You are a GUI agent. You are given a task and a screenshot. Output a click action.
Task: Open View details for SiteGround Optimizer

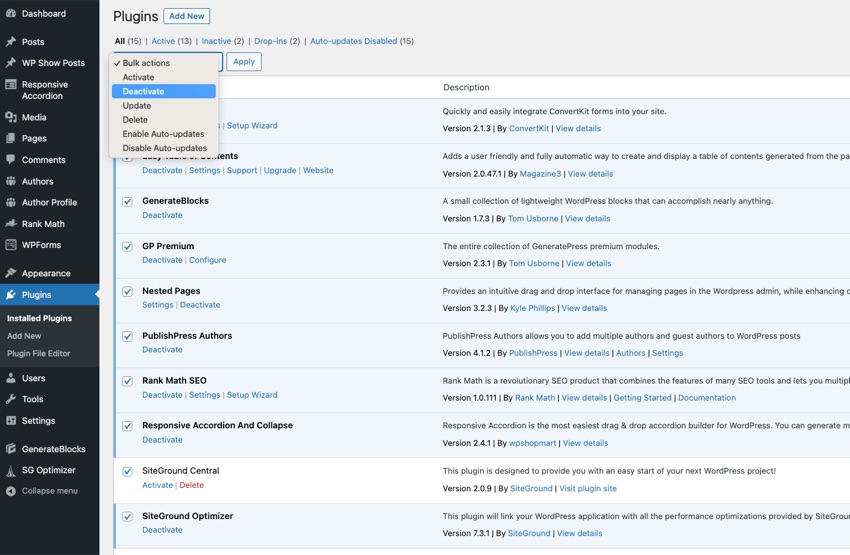579,533
